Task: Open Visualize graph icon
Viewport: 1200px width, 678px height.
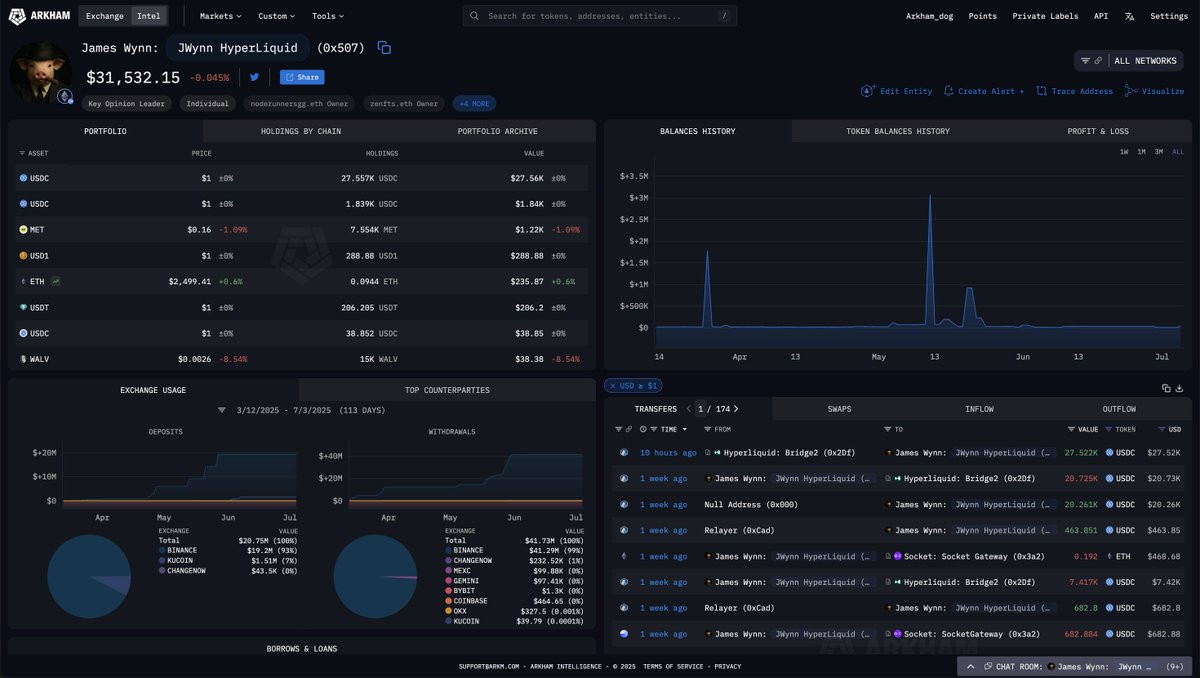Action: tap(1131, 91)
